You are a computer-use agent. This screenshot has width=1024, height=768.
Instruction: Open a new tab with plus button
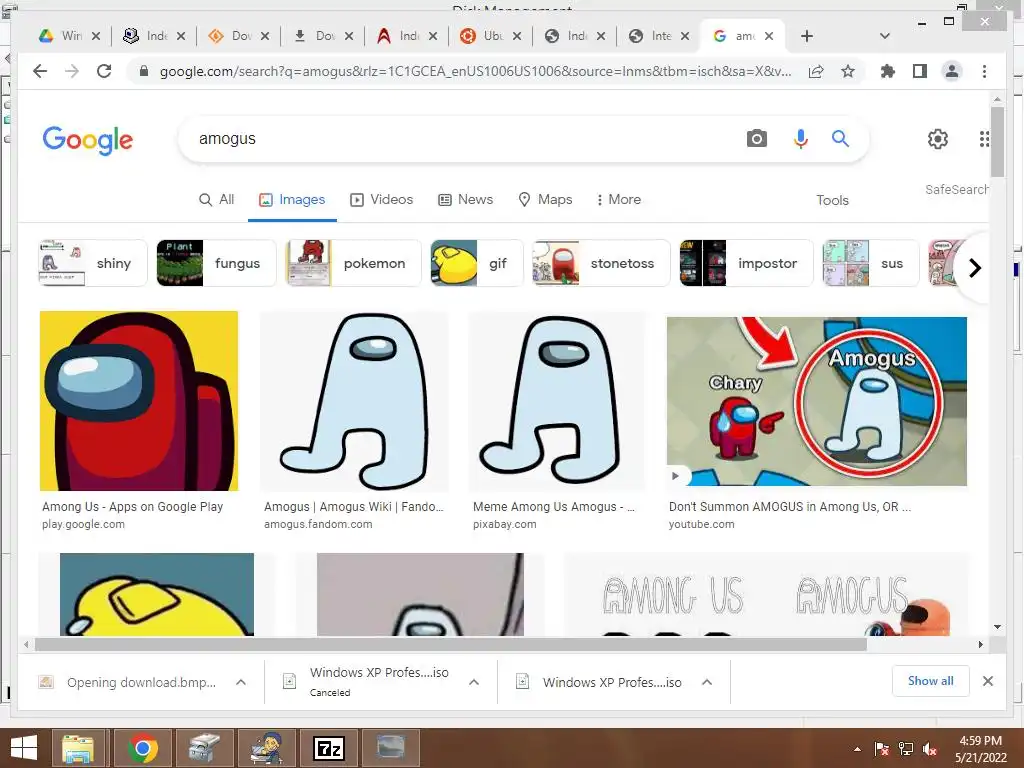[807, 36]
